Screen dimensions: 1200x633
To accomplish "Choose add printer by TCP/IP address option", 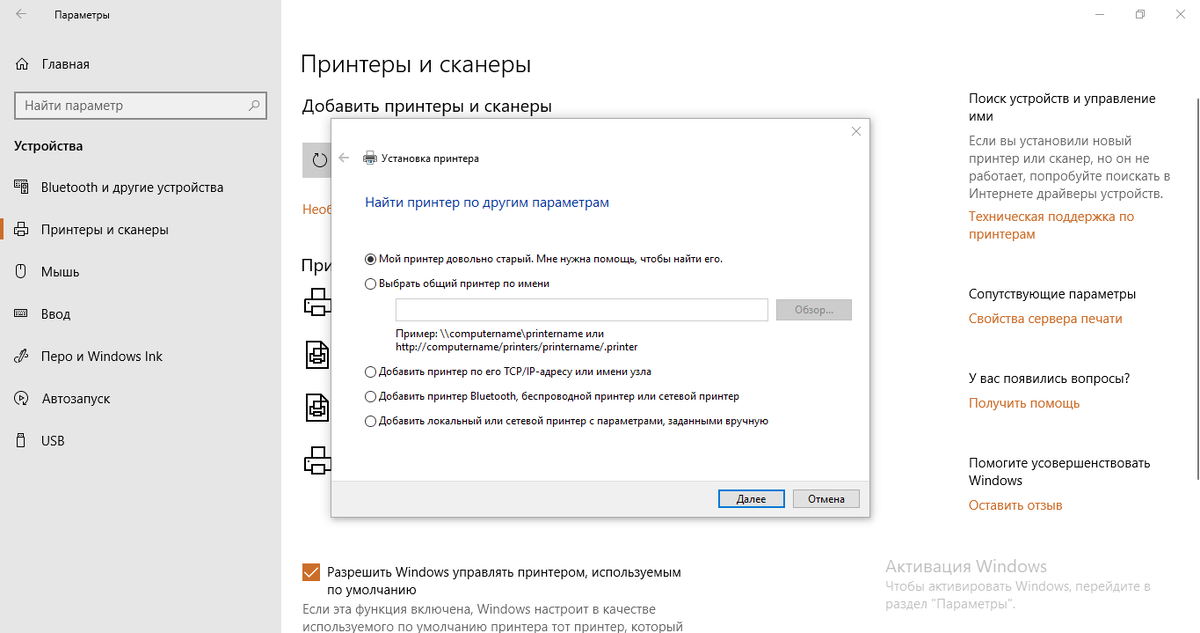I will pos(371,371).
